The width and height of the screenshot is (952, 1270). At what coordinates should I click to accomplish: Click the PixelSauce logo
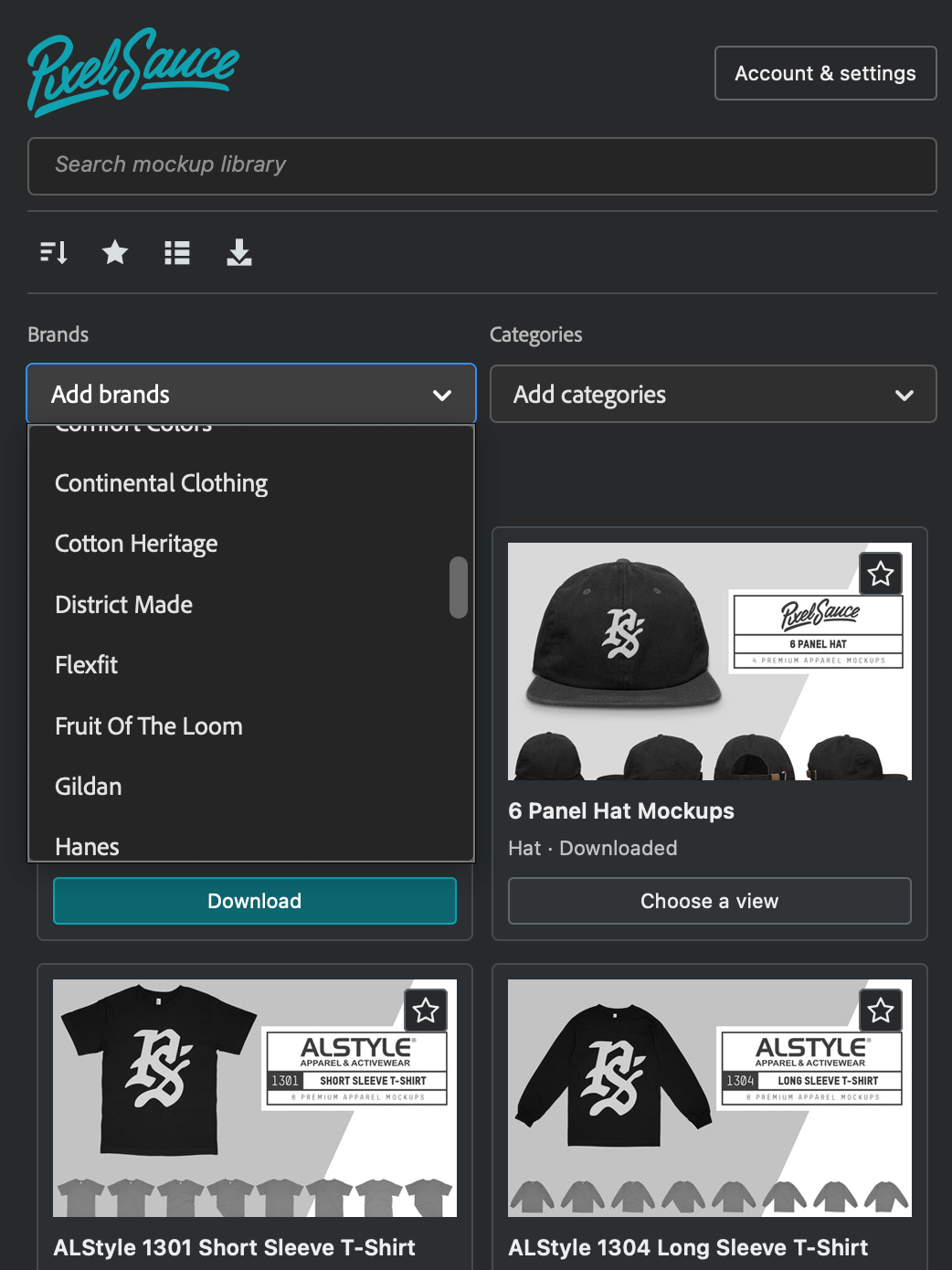133,71
